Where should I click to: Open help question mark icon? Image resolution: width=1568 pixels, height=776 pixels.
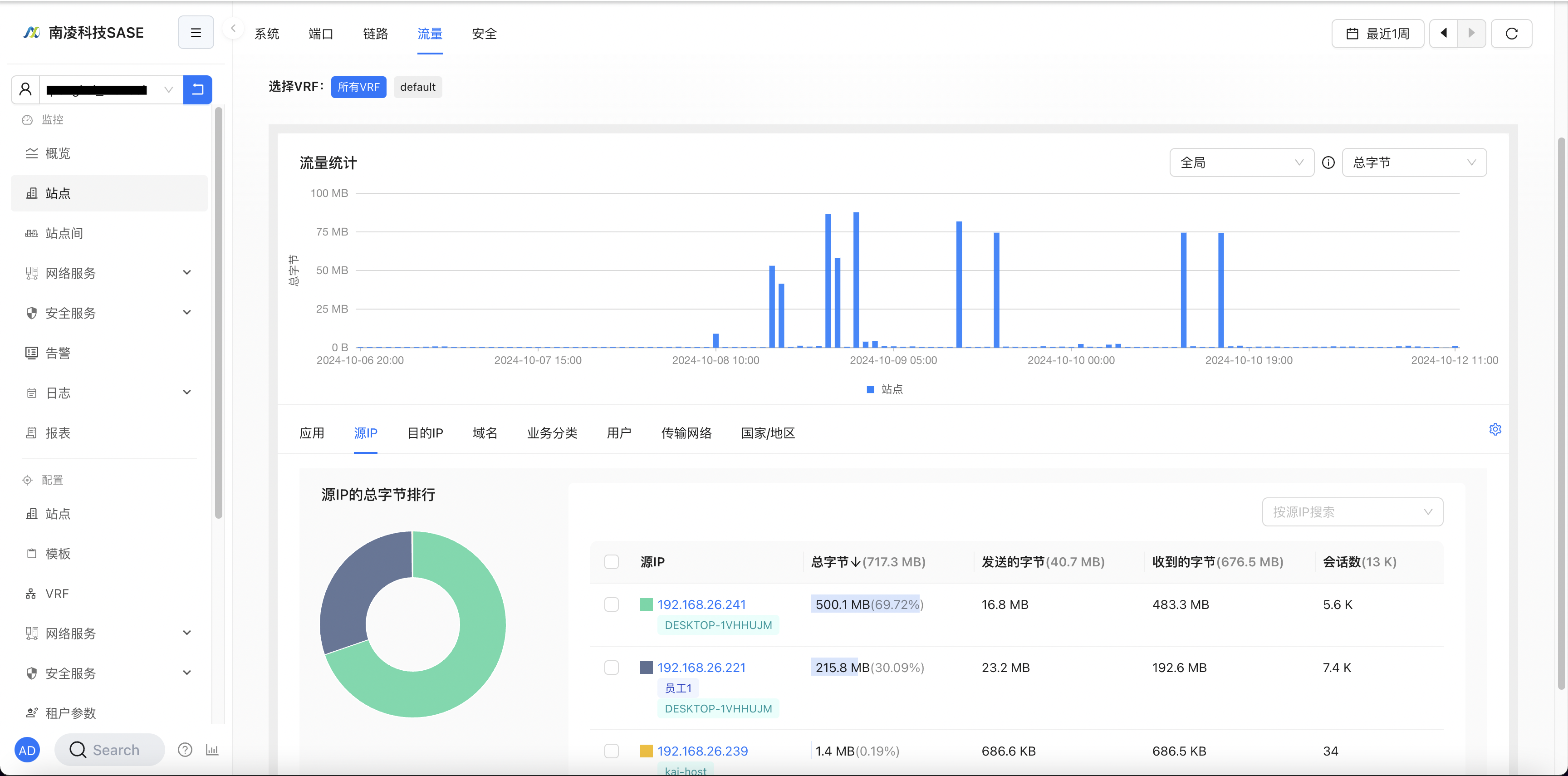pyautogui.click(x=185, y=750)
